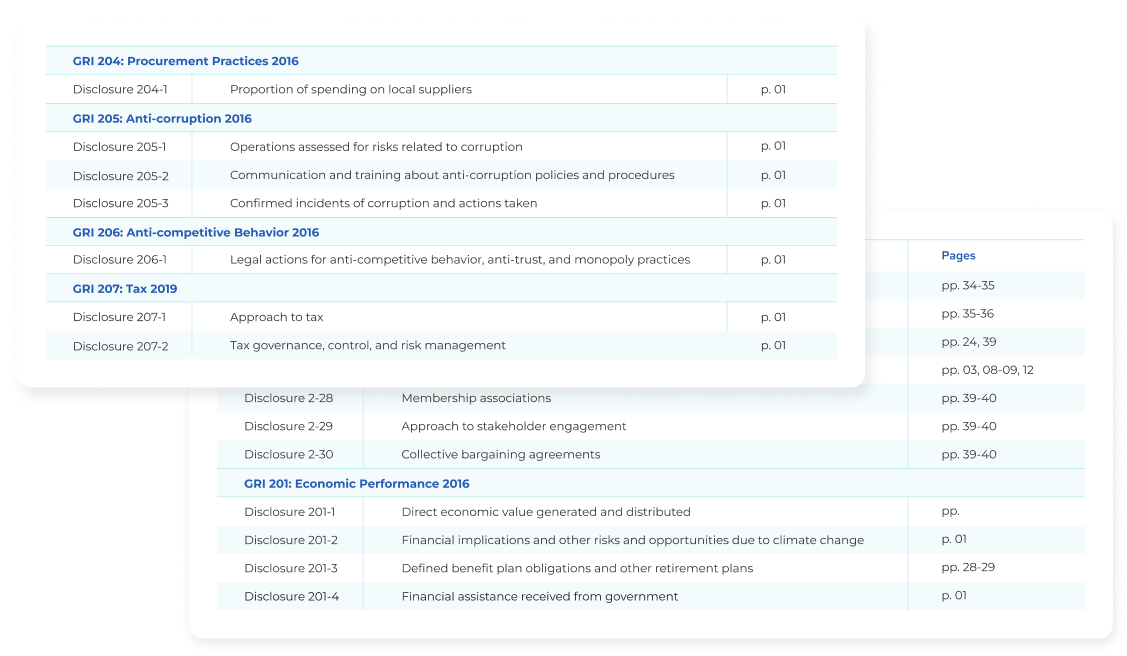
Task: Click Legal actions for anti-competitive behavior description
Action: point(460,259)
